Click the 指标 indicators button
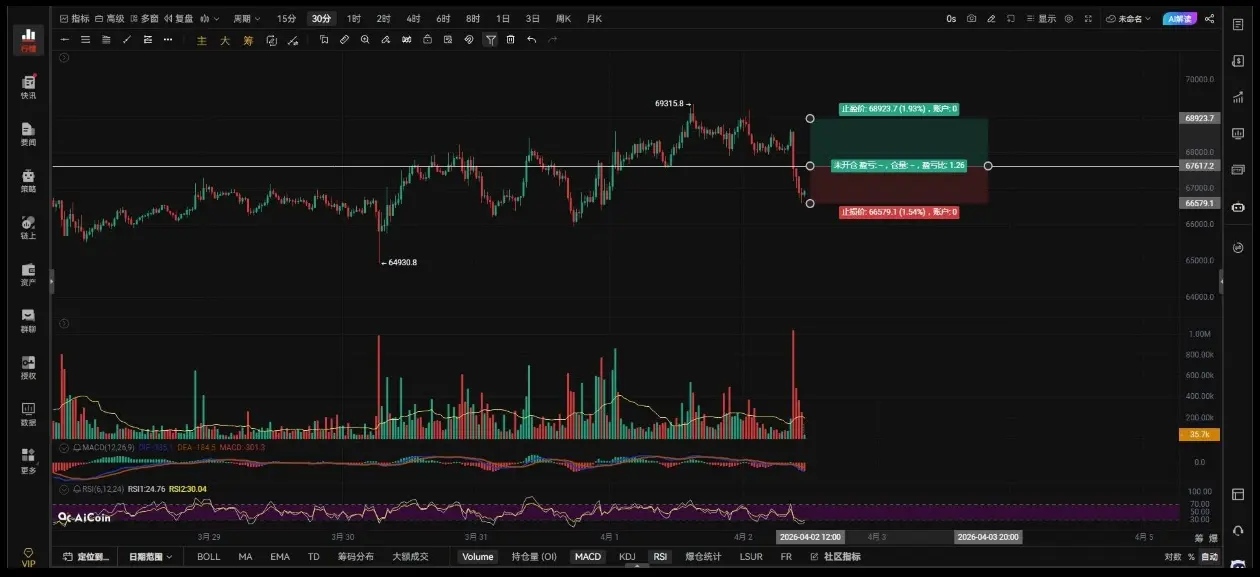Image resolution: width=1260 pixels, height=577 pixels. [75, 18]
